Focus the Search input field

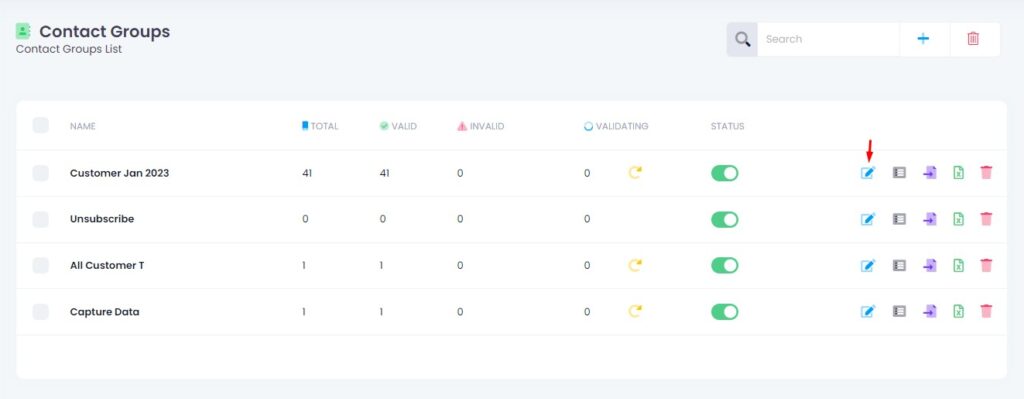(x=828, y=39)
